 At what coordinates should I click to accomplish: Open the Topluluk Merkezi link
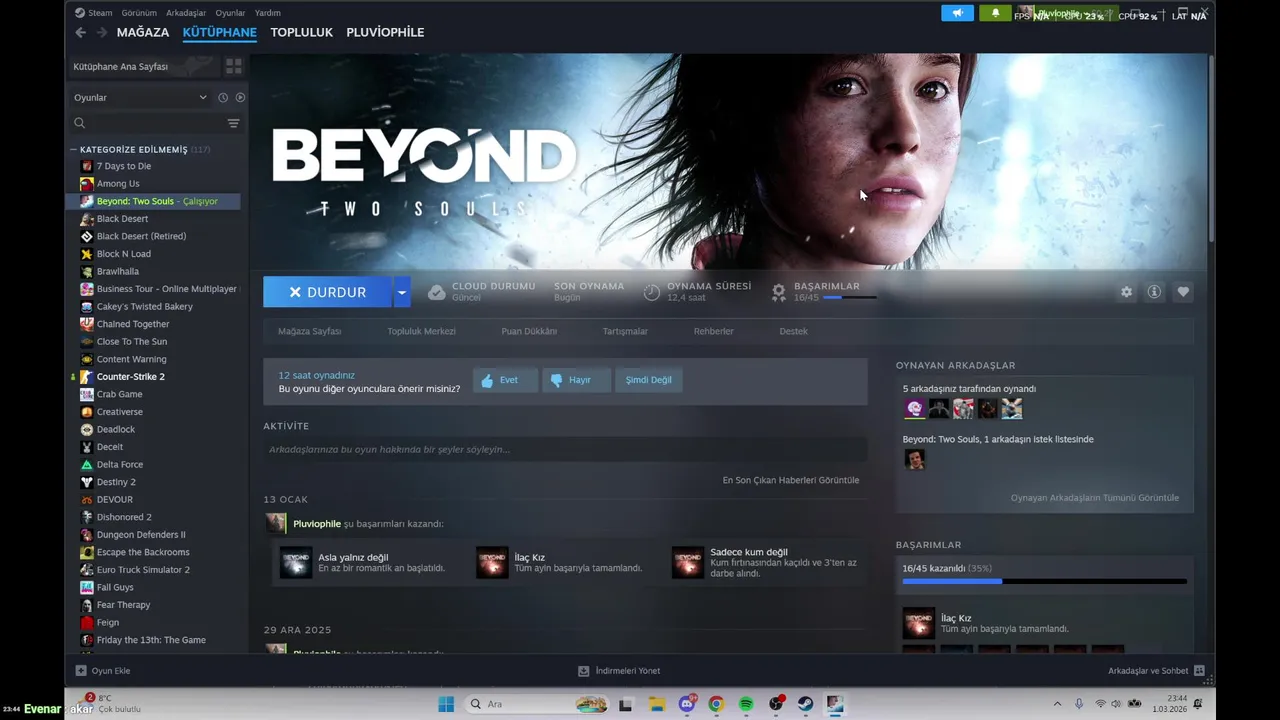422,331
